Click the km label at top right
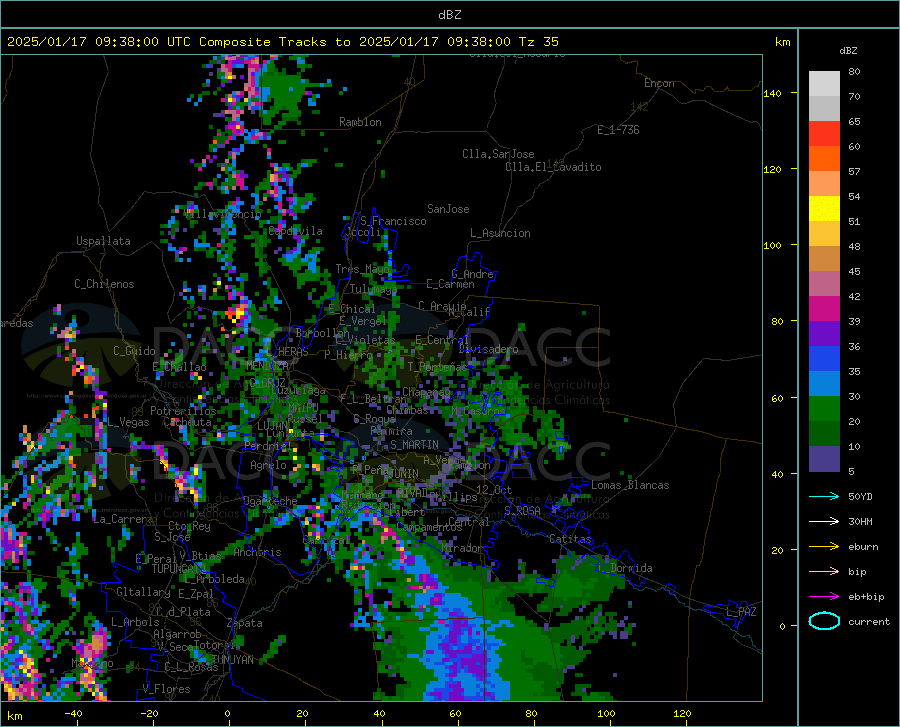This screenshot has height=727, width=900. click(x=782, y=42)
